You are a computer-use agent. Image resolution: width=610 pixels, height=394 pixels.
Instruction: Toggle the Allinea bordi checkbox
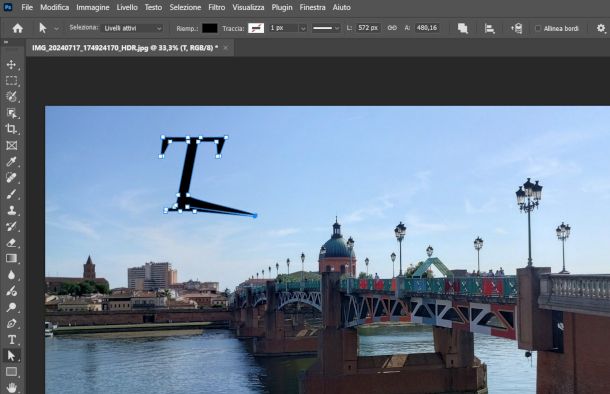pyautogui.click(x=538, y=28)
